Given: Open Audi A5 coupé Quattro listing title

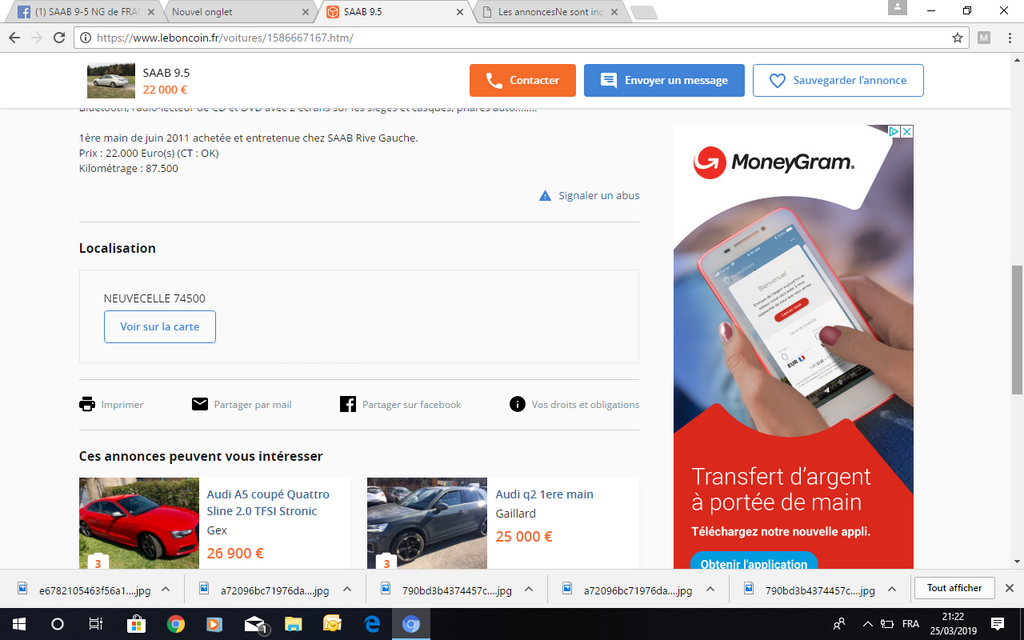Looking at the screenshot, I should point(268,503).
